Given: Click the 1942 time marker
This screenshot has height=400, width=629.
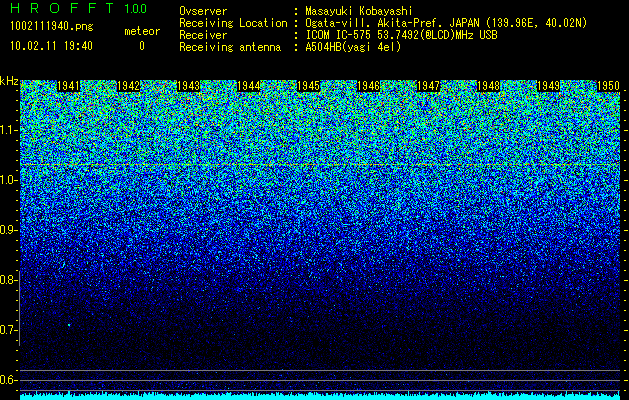Looking at the screenshot, I should [128, 86].
